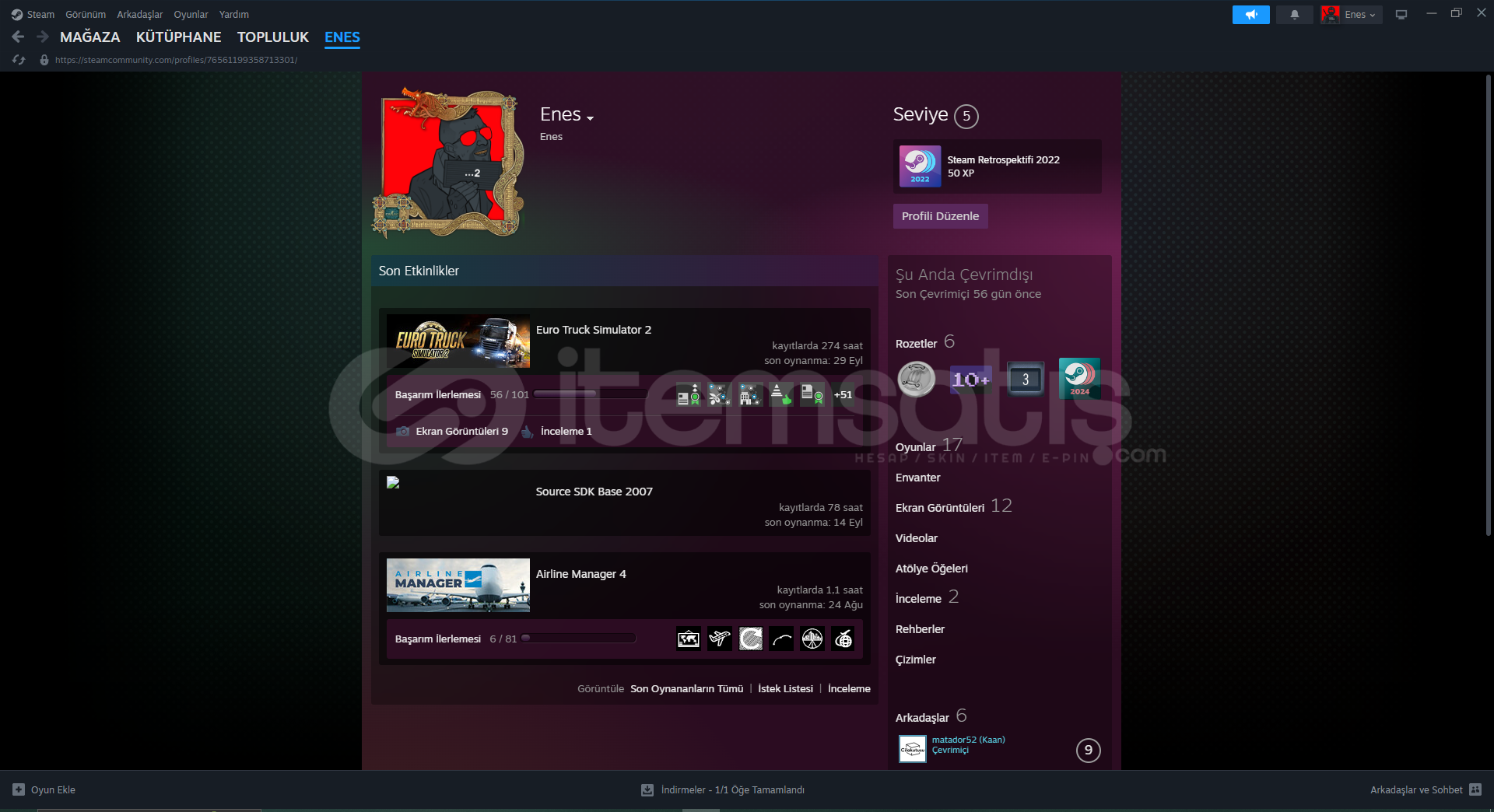Click the Oyun Ekle plus icon
This screenshot has height=812, width=1494.
coord(19,789)
